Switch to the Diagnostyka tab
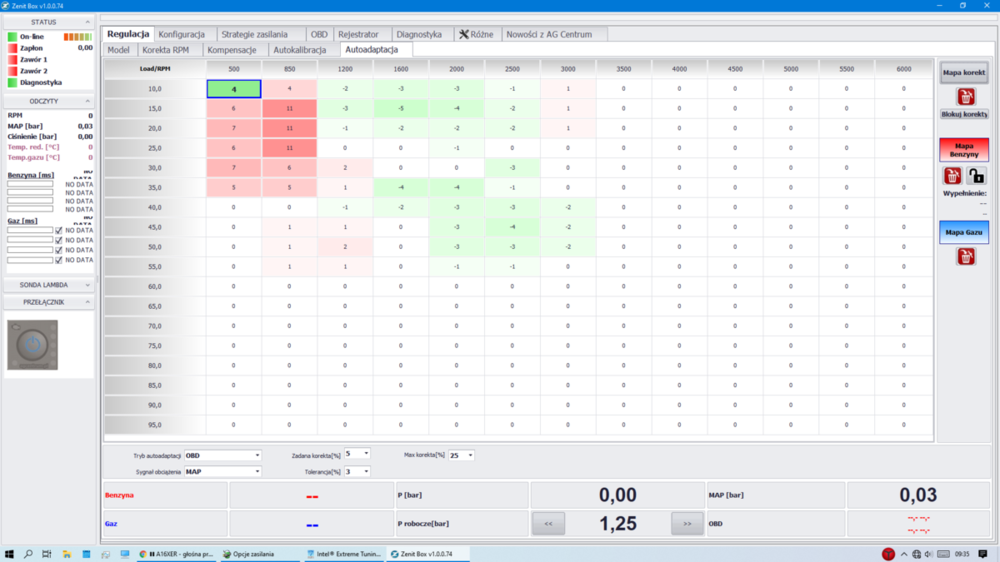Screen dimensions: 1000x562 click(x=418, y=34)
